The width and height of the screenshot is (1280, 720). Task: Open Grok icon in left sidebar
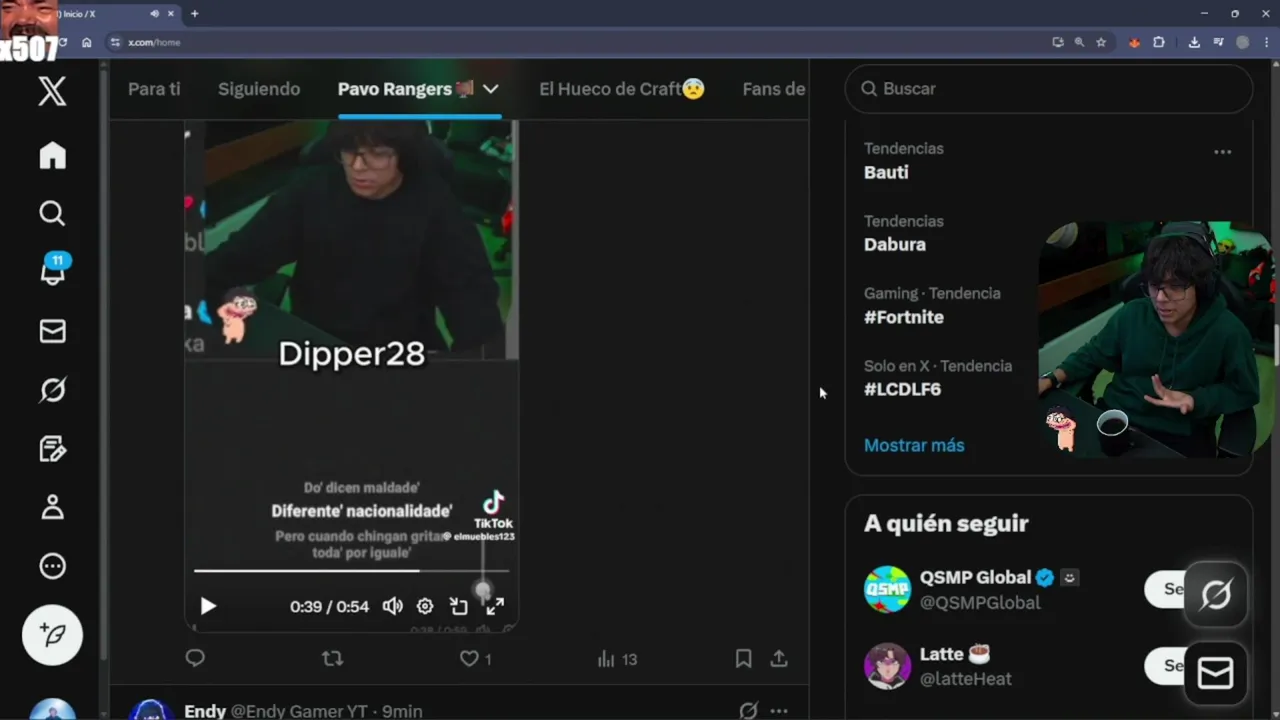pyautogui.click(x=52, y=390)
